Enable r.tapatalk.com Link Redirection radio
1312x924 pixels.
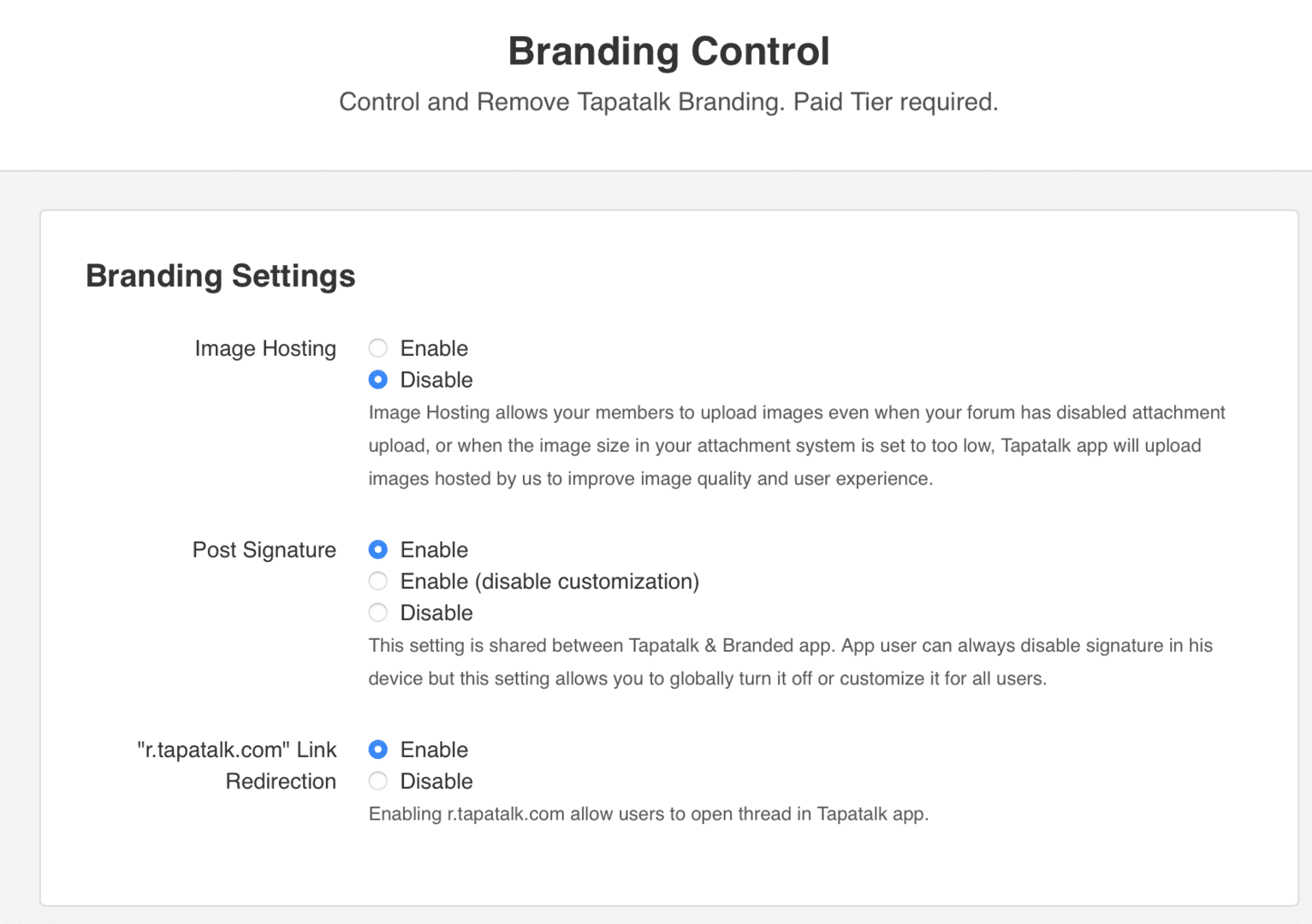377,750
